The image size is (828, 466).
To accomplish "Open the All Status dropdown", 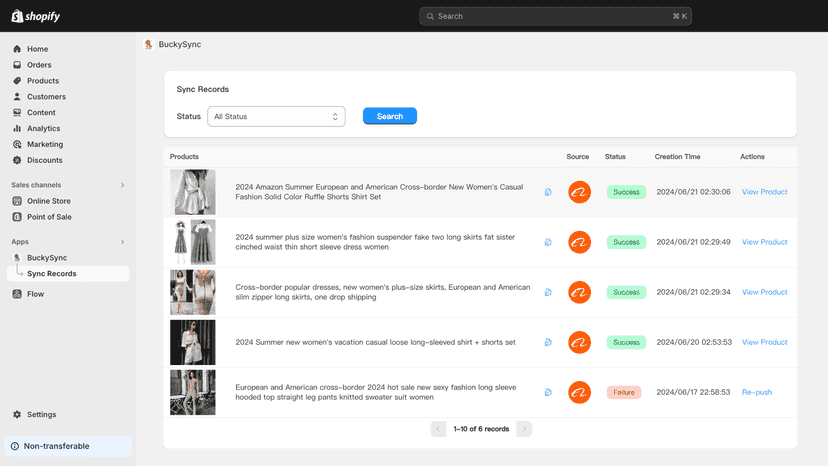I will (276, 116).
